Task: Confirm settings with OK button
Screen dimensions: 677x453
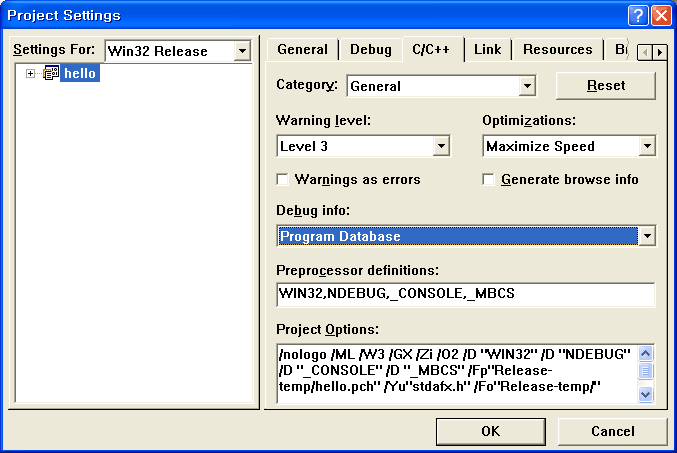Action: coord(490,431)
